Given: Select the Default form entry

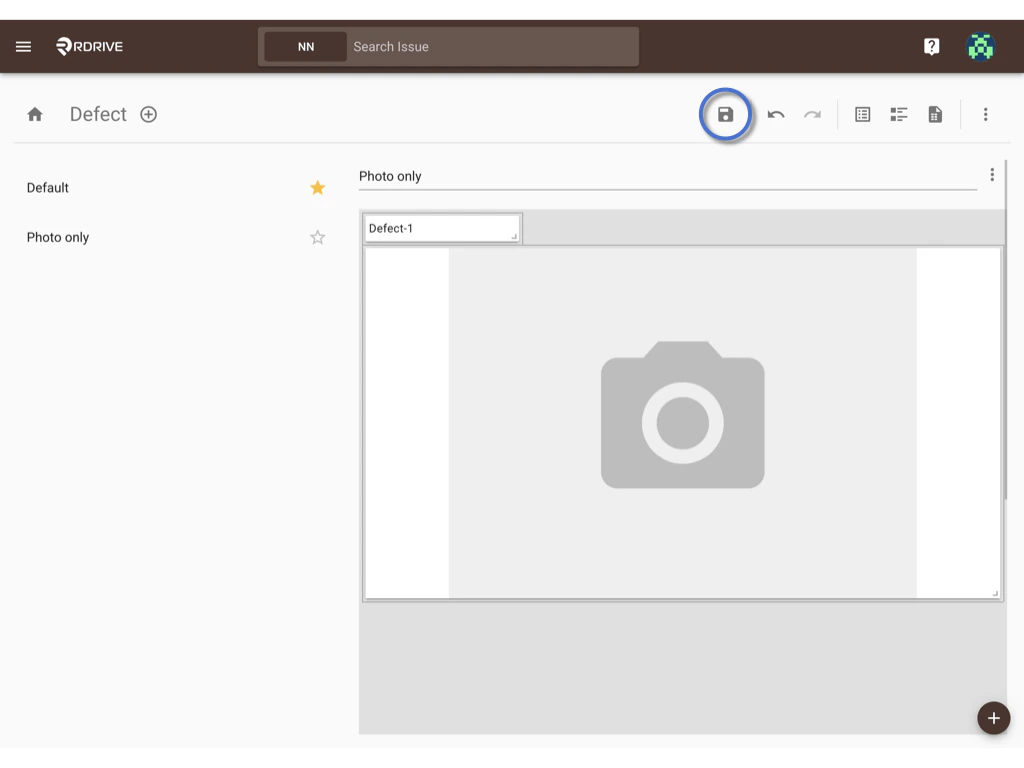Looking at the screenshot, I should point(47,187).
